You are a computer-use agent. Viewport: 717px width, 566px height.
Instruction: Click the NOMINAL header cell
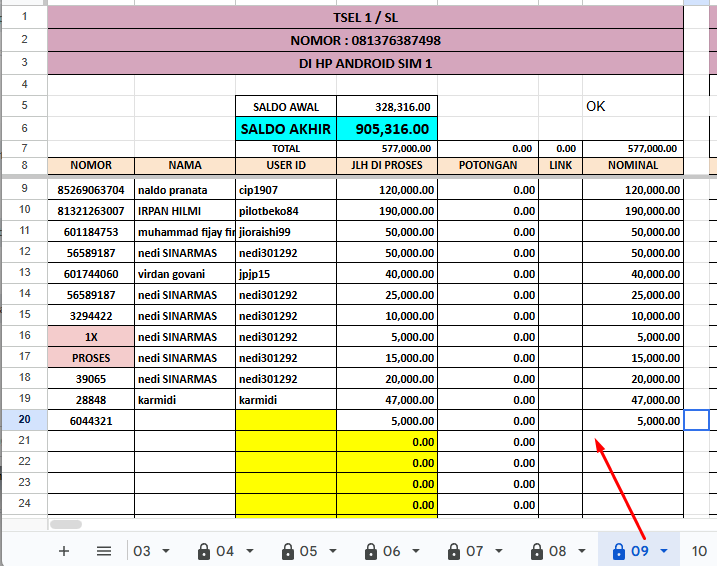(633, 166)
